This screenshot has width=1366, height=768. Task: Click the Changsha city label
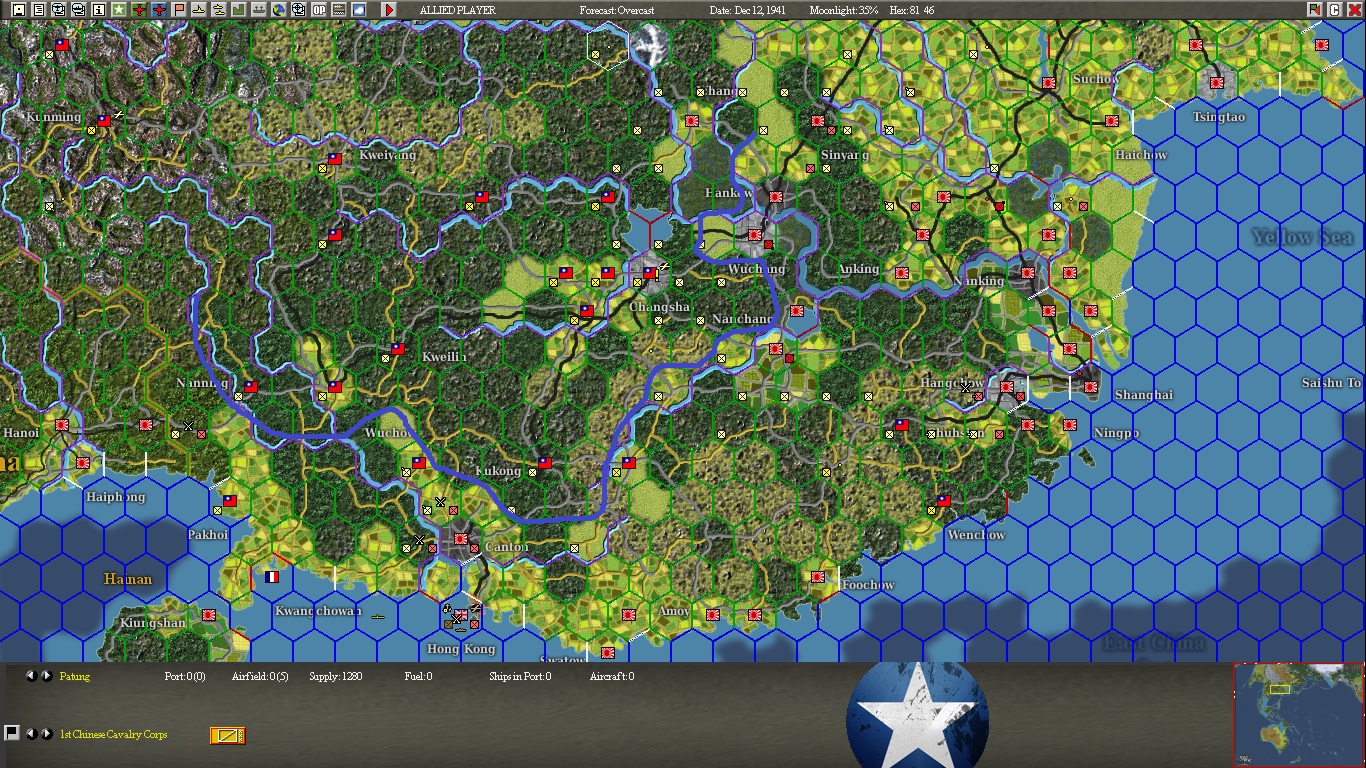660,307
